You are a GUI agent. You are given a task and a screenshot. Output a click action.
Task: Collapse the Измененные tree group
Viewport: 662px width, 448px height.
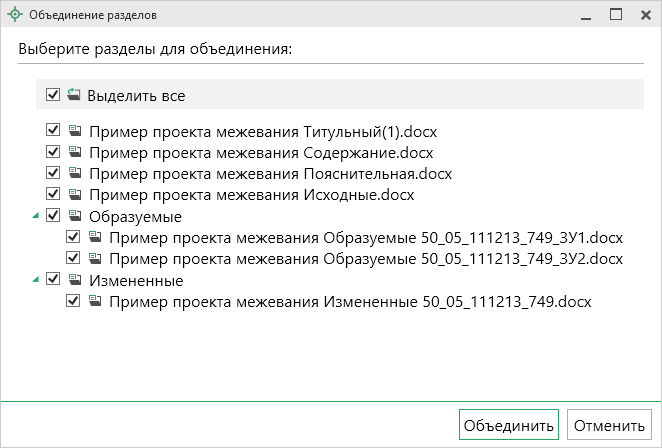point(36,280)
